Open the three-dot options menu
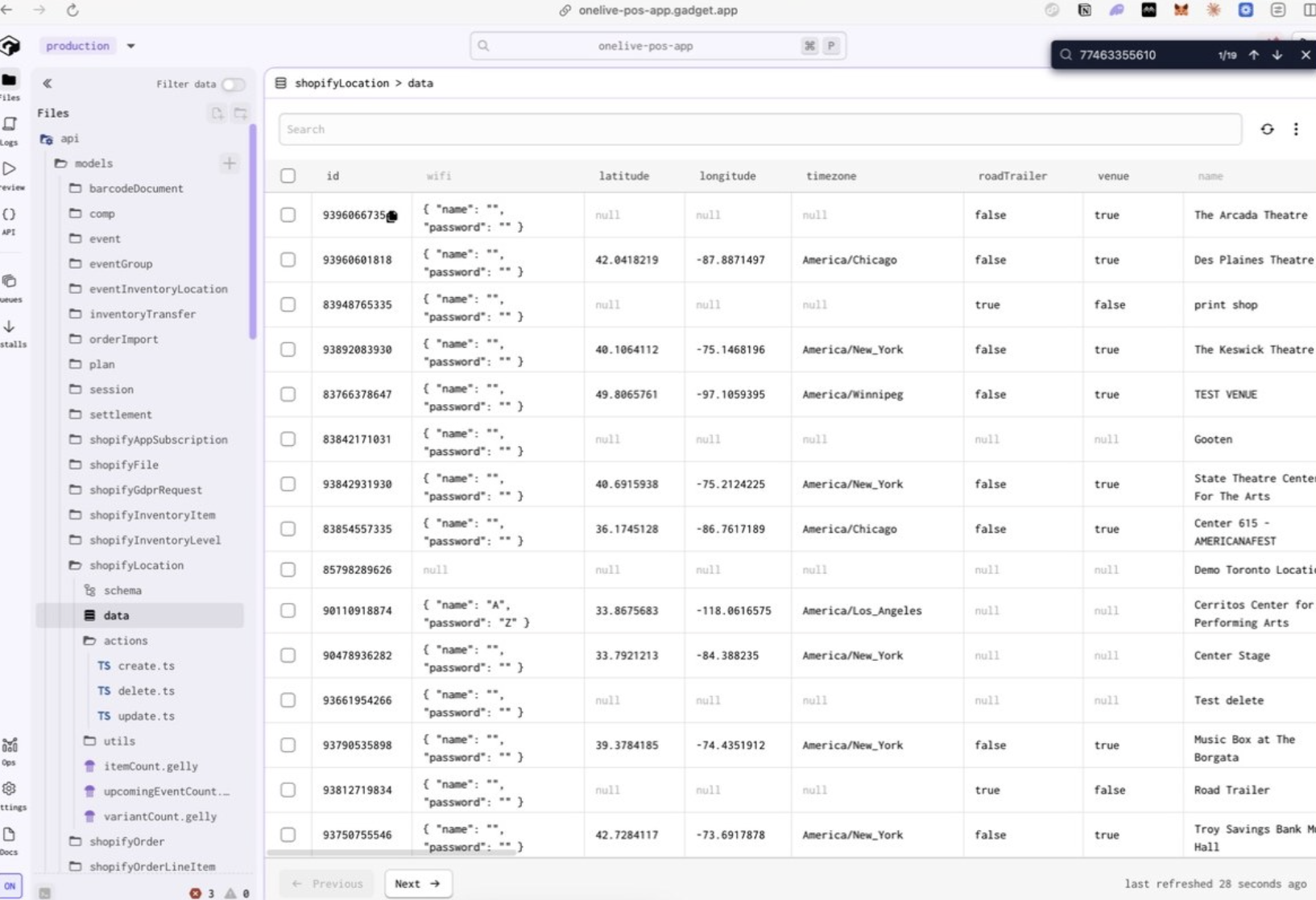This screenshot has width=1316, height=900. coord(1296,129)
